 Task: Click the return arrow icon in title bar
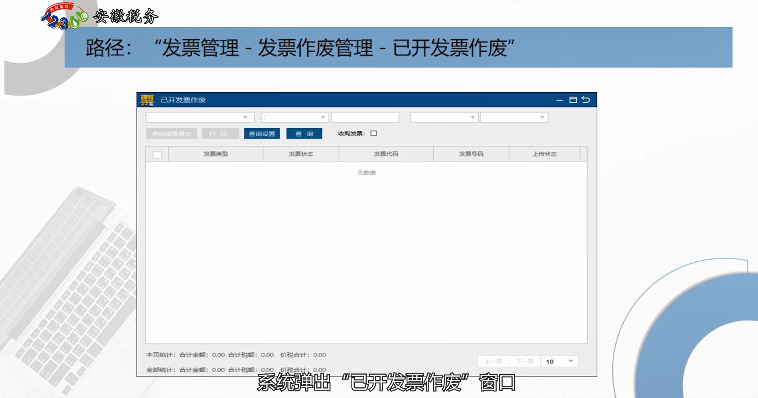coord(586,100)
